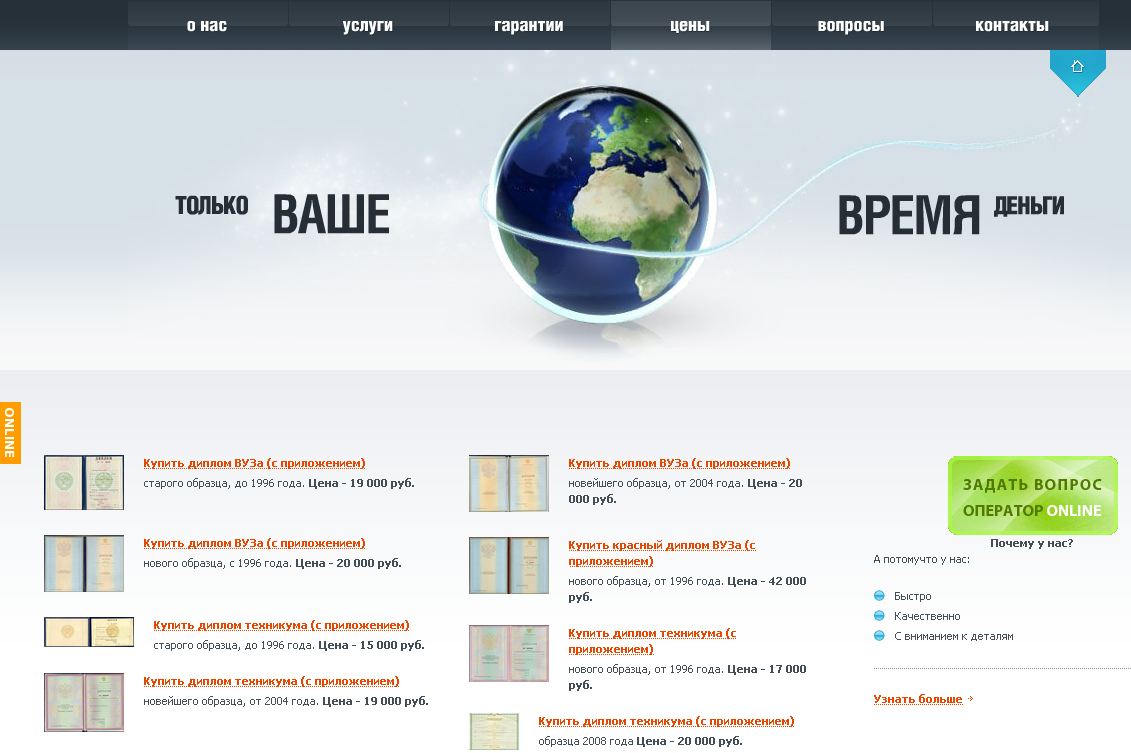Viewport: 1131px width, 753px height.
Task: Click the text «Качественно»
Action: (927, 617)
